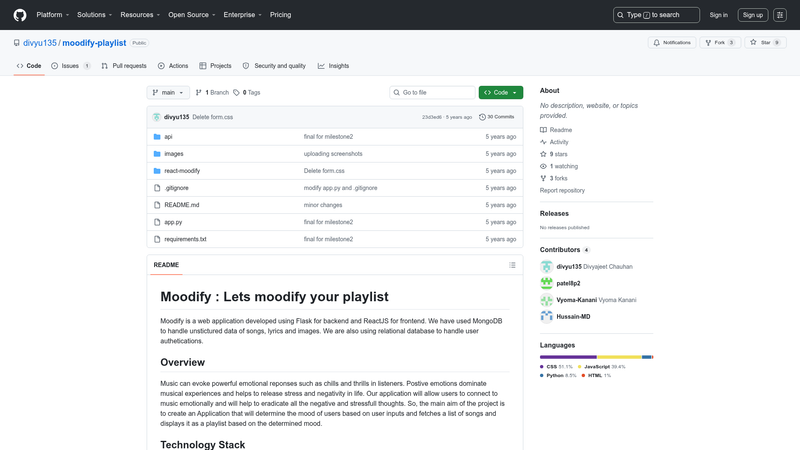Open the .gitignore file
The image size is (800, 450).
pyautogui.click(x=177, y=188)
